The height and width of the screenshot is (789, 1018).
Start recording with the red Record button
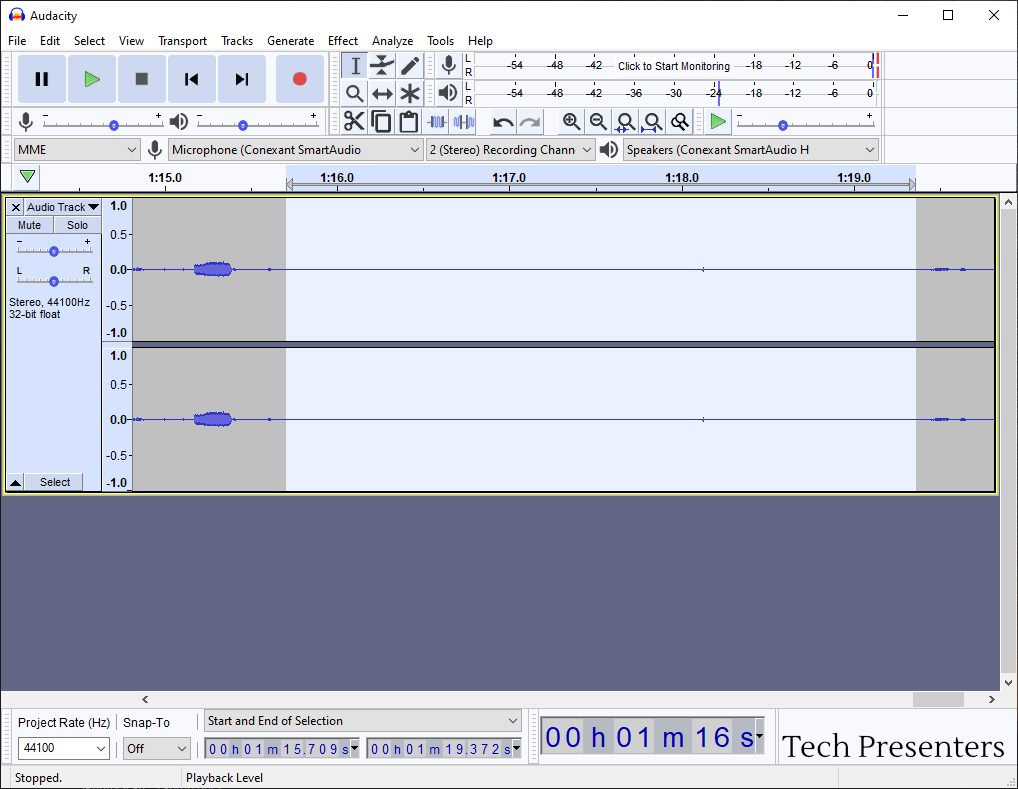pyautogui.click(x=299, y=79)
